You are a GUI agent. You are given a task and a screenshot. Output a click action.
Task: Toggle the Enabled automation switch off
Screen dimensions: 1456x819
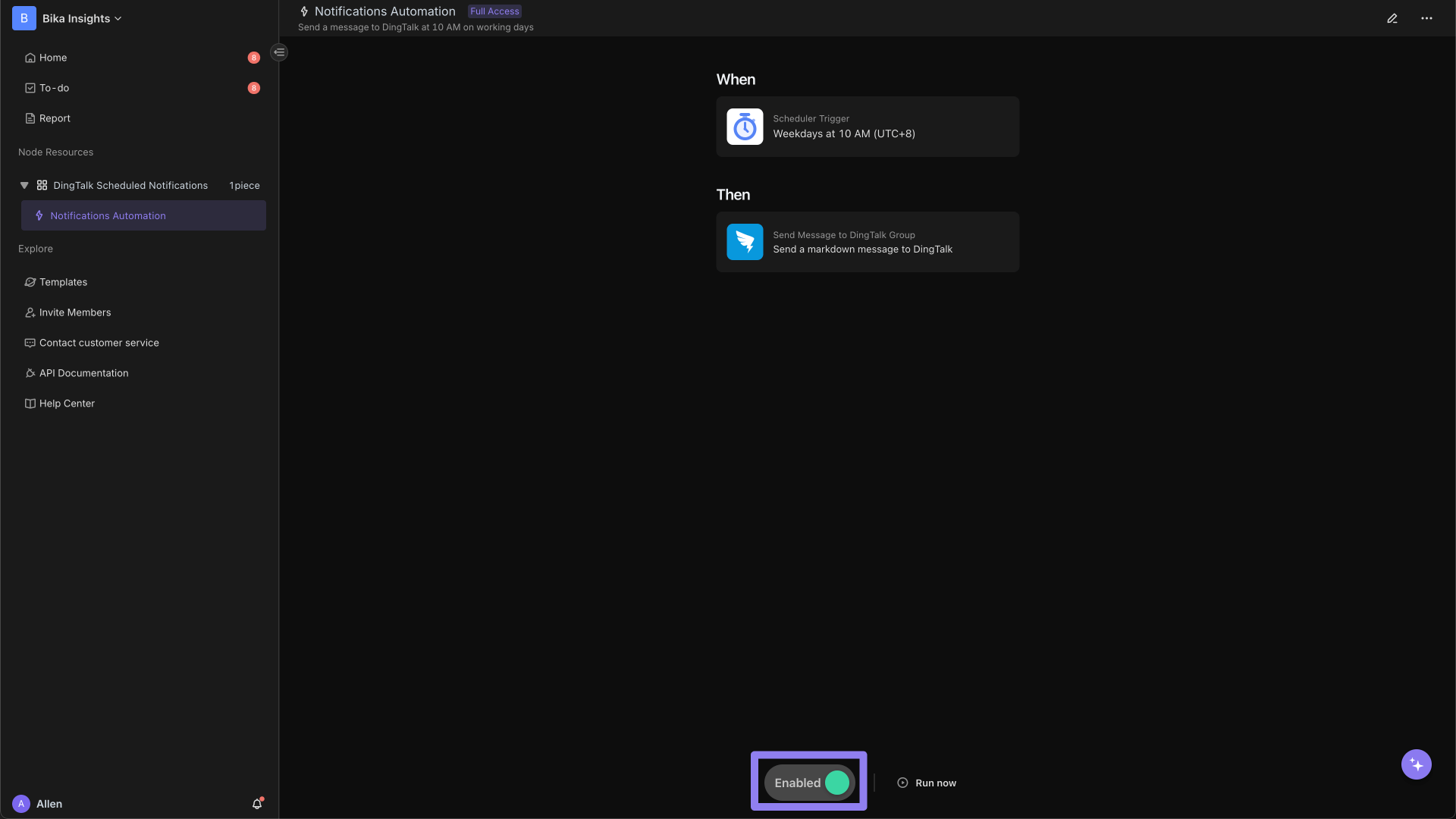[x=838, y=782]
